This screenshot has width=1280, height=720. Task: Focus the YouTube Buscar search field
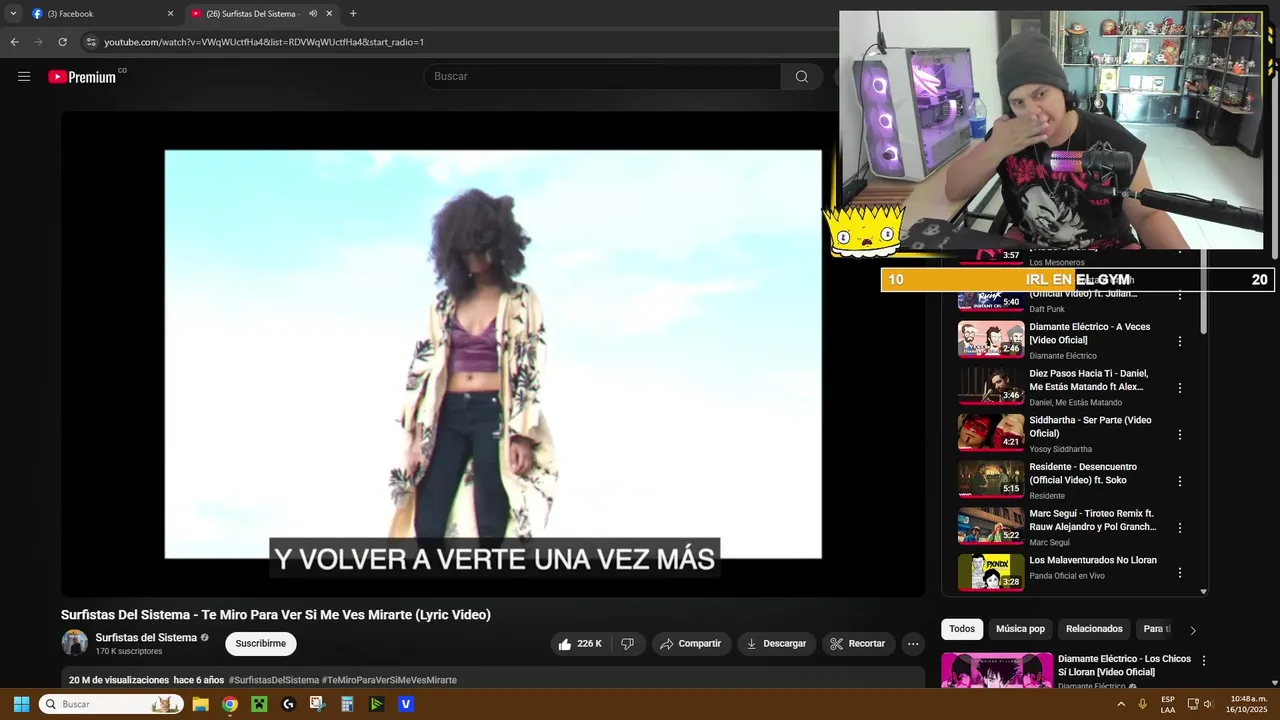pyautogui.click(x=602, y=76)
